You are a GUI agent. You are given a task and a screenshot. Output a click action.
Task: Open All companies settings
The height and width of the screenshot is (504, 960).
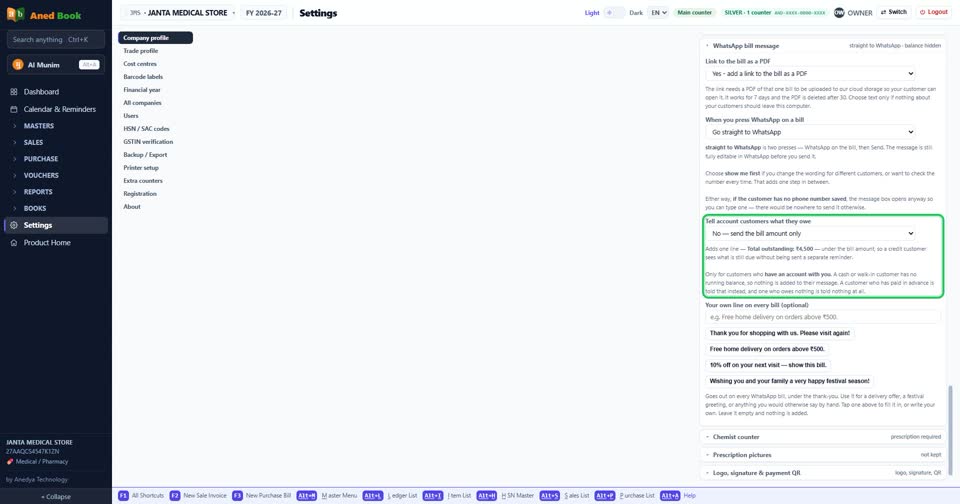(156, 103)
